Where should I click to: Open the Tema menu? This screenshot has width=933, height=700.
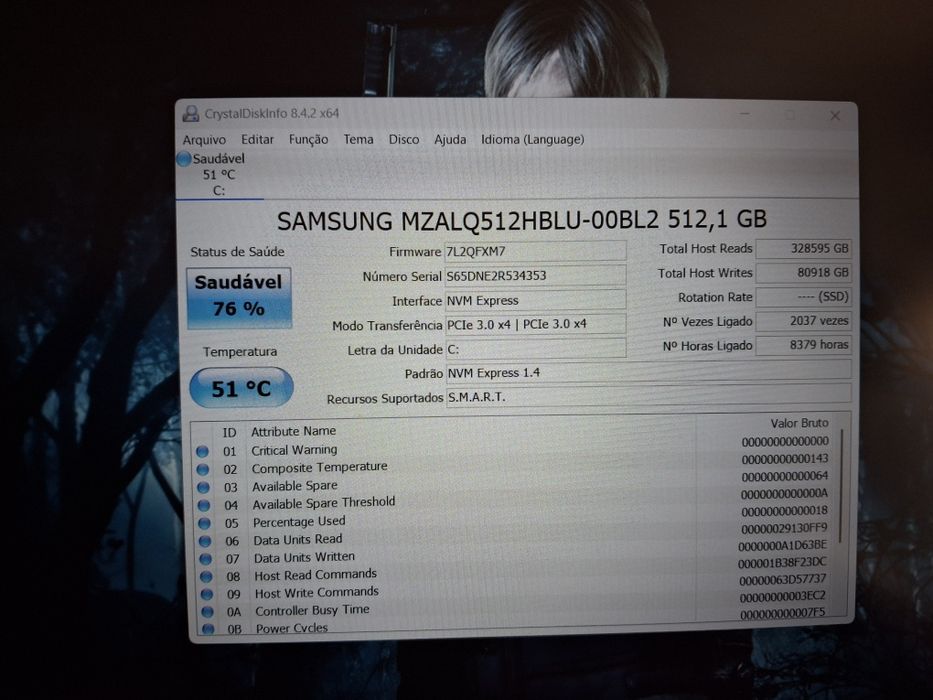pyautogui.click(x=358, y=139)
